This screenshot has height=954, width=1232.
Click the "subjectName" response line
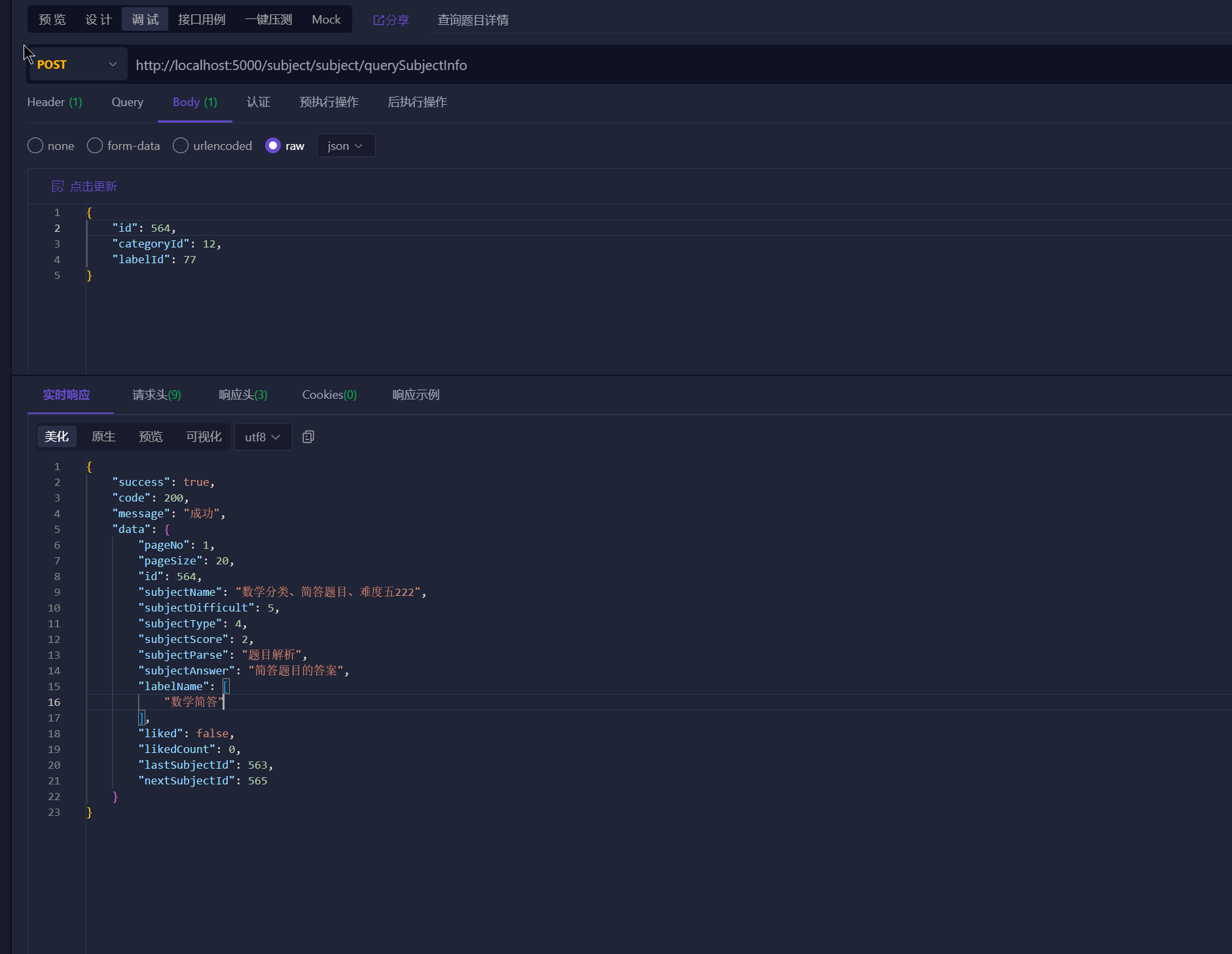[x=282, y=592]
